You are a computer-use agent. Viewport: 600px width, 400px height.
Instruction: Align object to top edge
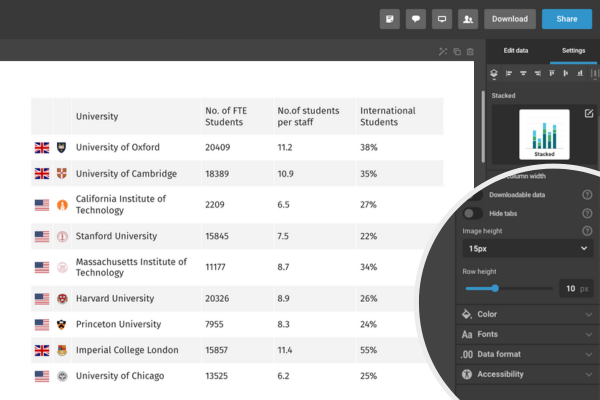pos(552,73)
